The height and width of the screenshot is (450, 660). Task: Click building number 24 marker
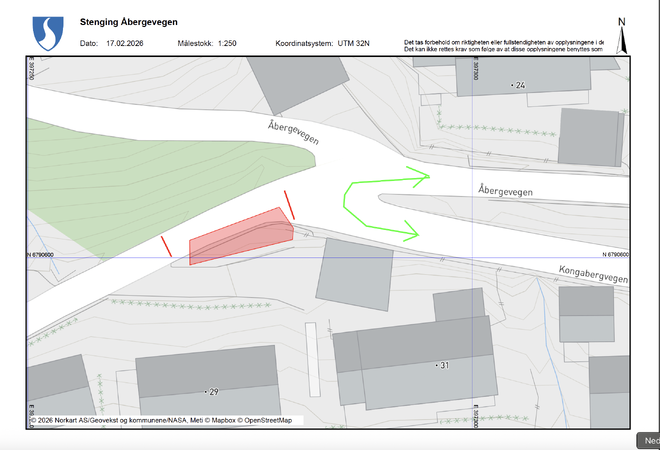click(517, 86)
